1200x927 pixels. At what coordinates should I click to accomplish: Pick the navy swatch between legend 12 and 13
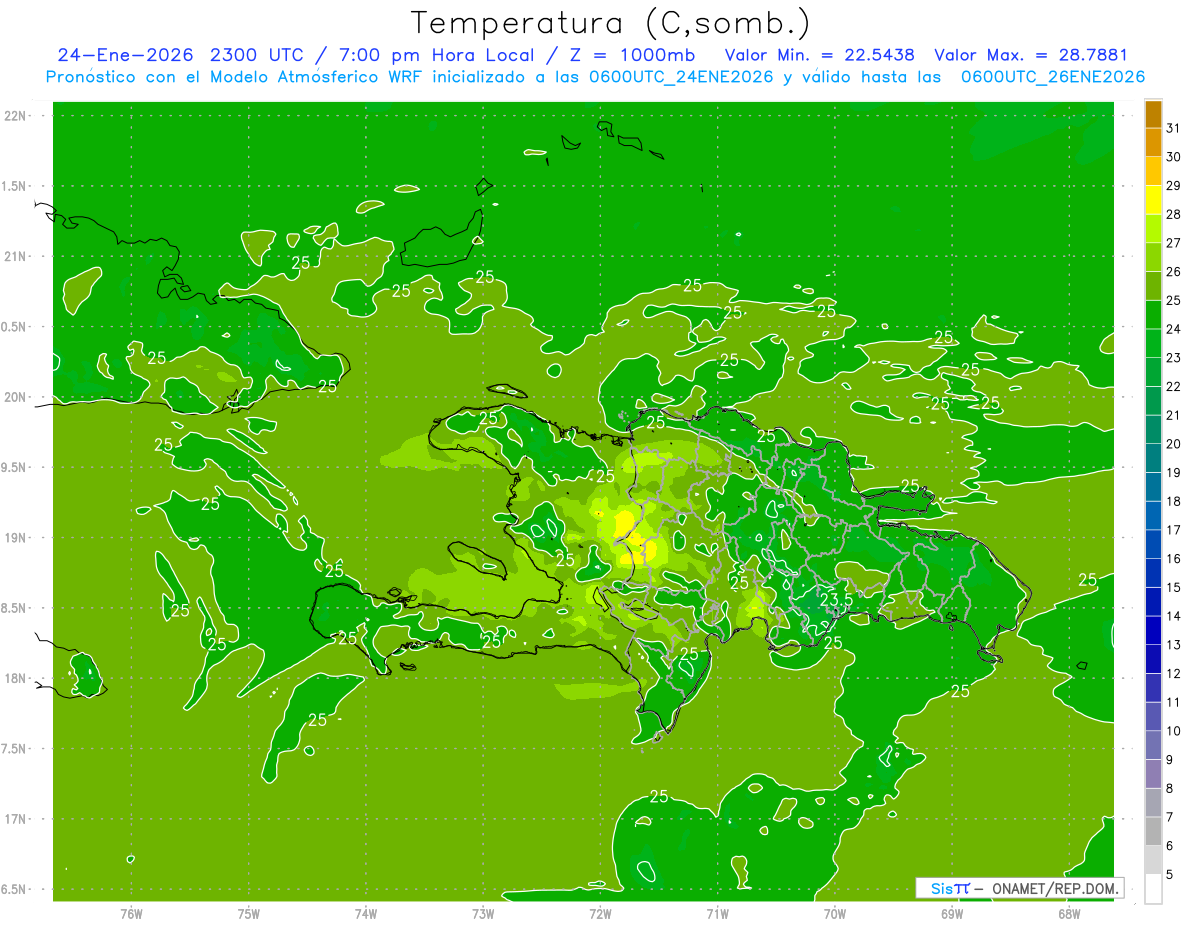pos(1153,659)
